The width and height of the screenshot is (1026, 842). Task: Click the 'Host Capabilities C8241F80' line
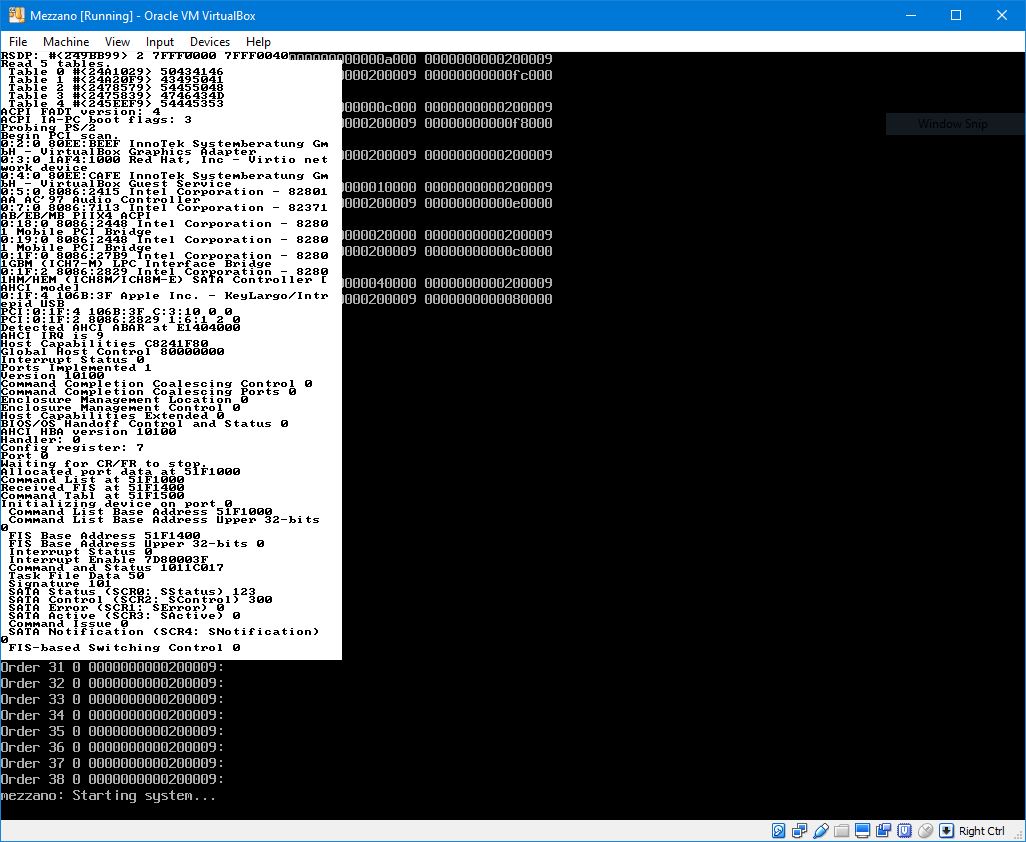point(105,343)
